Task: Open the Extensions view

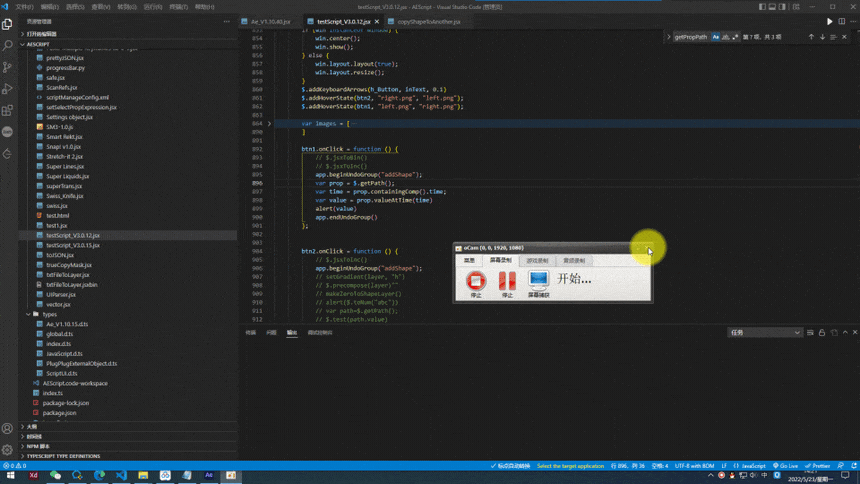Action: pyautogui.click(x=8, y=111)
